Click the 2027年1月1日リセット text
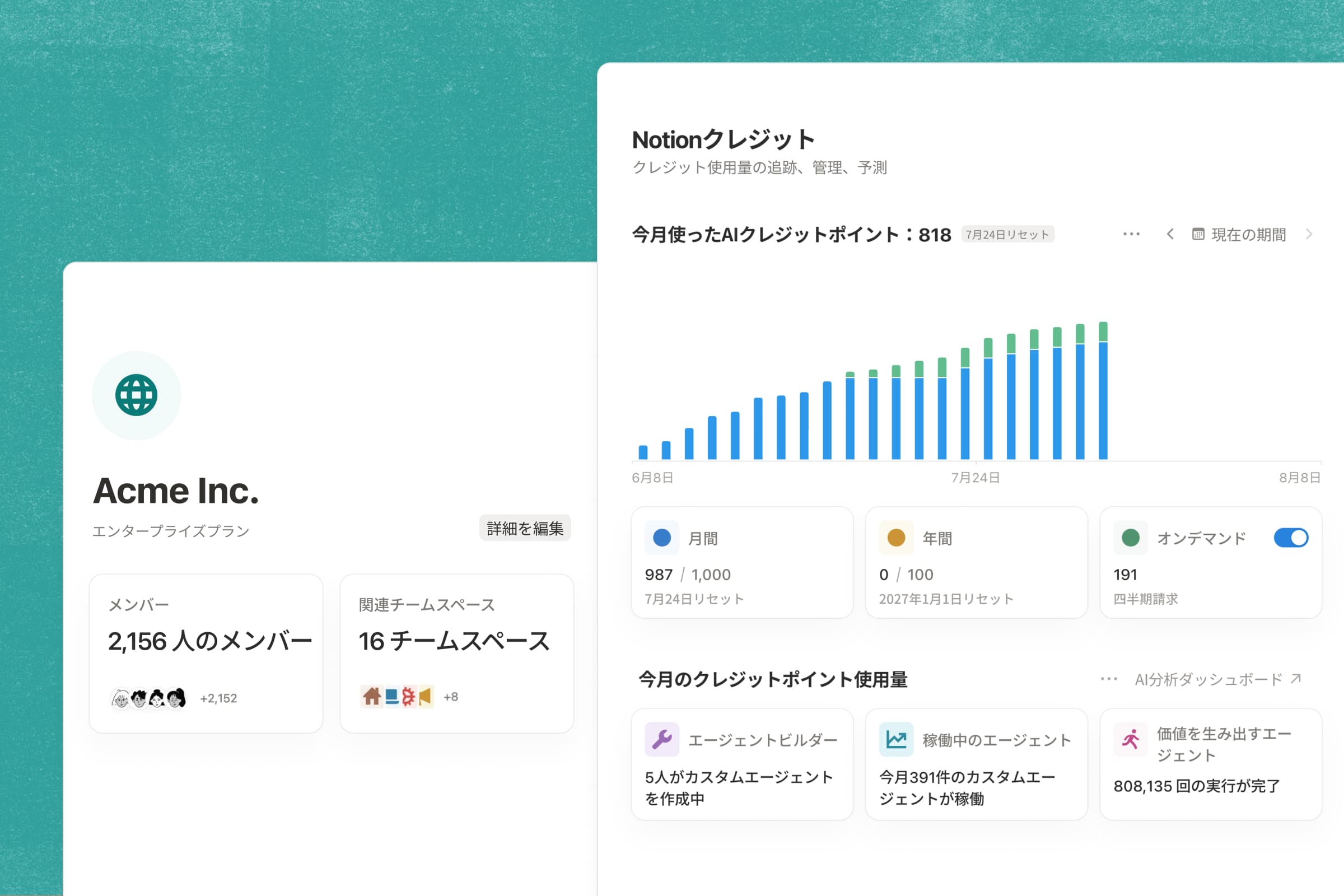The width and height of the screenshot is (1344, 896). click(x=946, y=598)
